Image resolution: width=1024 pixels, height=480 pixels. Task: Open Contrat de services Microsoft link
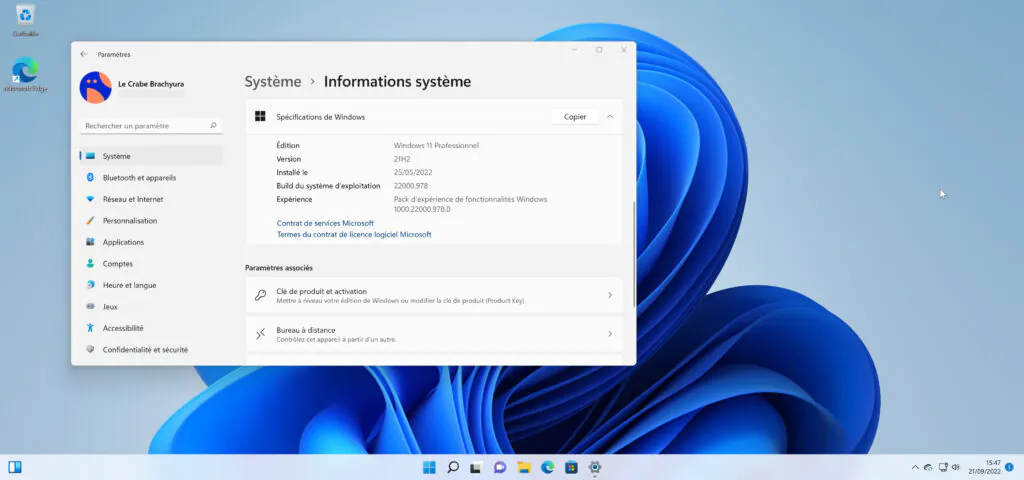[x=325, y=223]
